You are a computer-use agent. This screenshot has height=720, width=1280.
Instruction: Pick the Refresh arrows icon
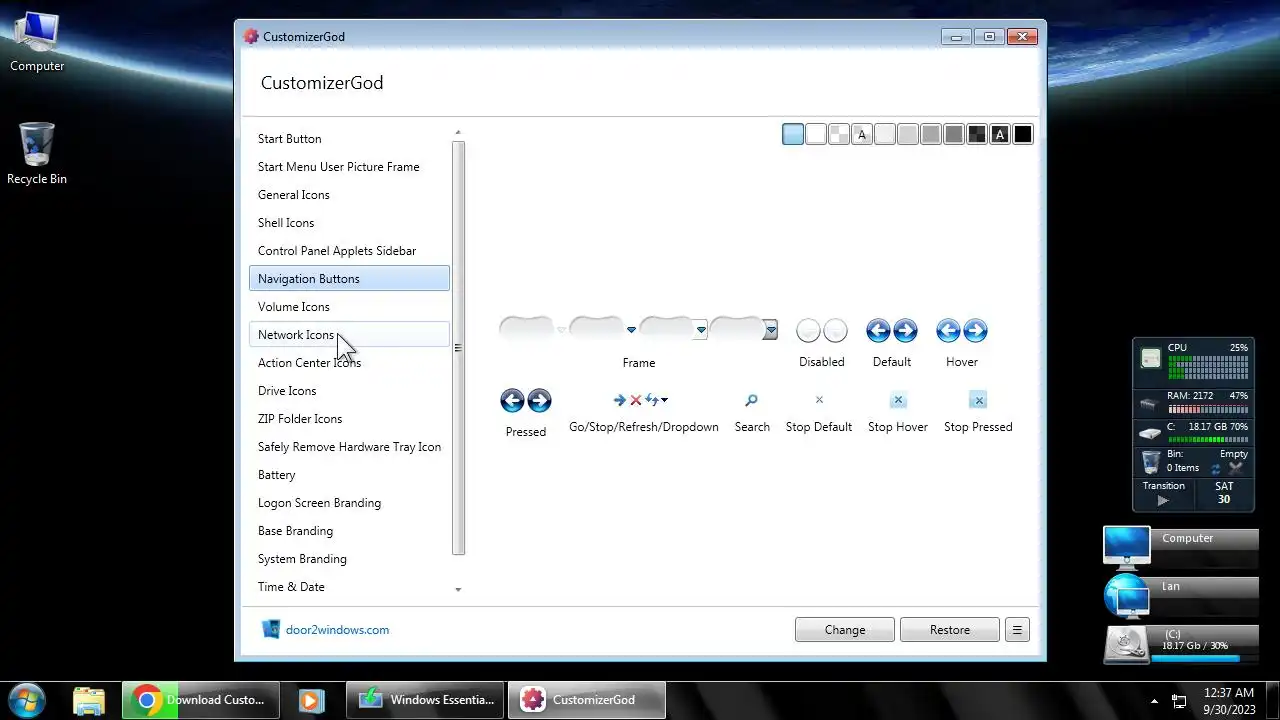[651, 400]
